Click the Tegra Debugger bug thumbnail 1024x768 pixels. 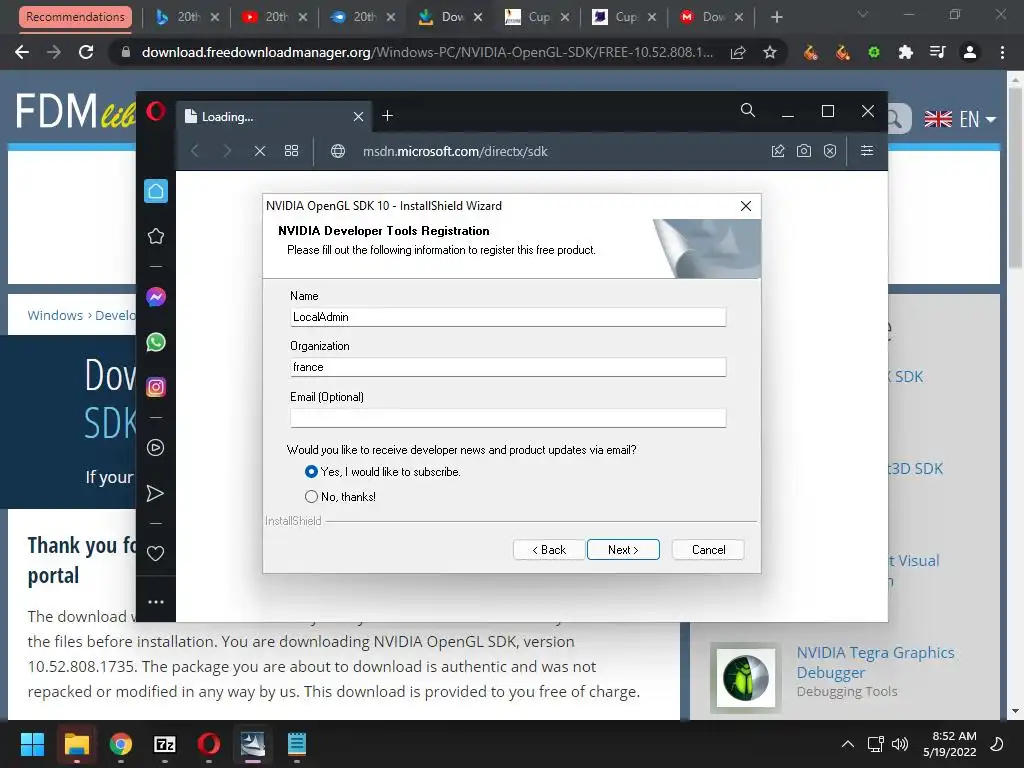[x=746, y=679]
